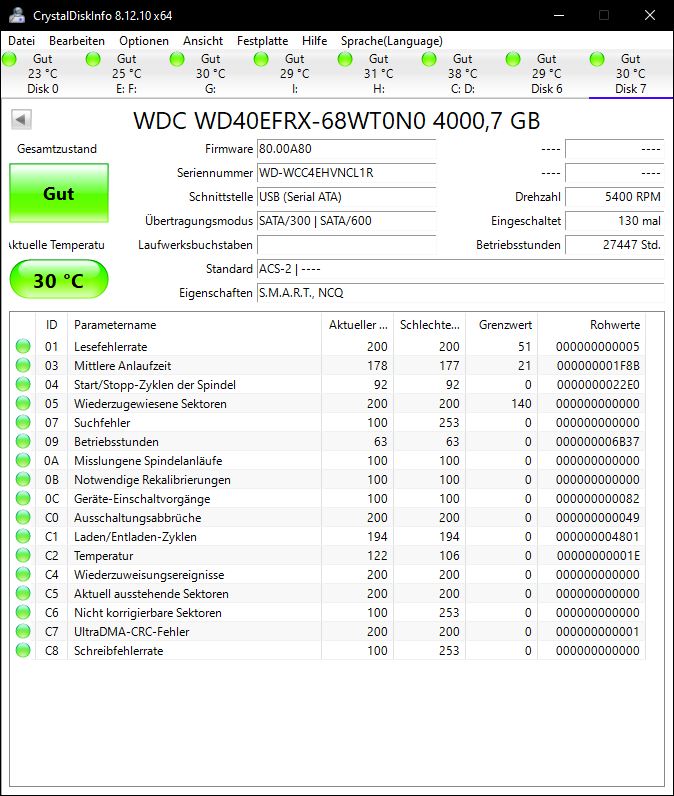This screenshot has width=674, height=796.
Task: Click the green Gut health status button
Action: (x=59, y=193)
